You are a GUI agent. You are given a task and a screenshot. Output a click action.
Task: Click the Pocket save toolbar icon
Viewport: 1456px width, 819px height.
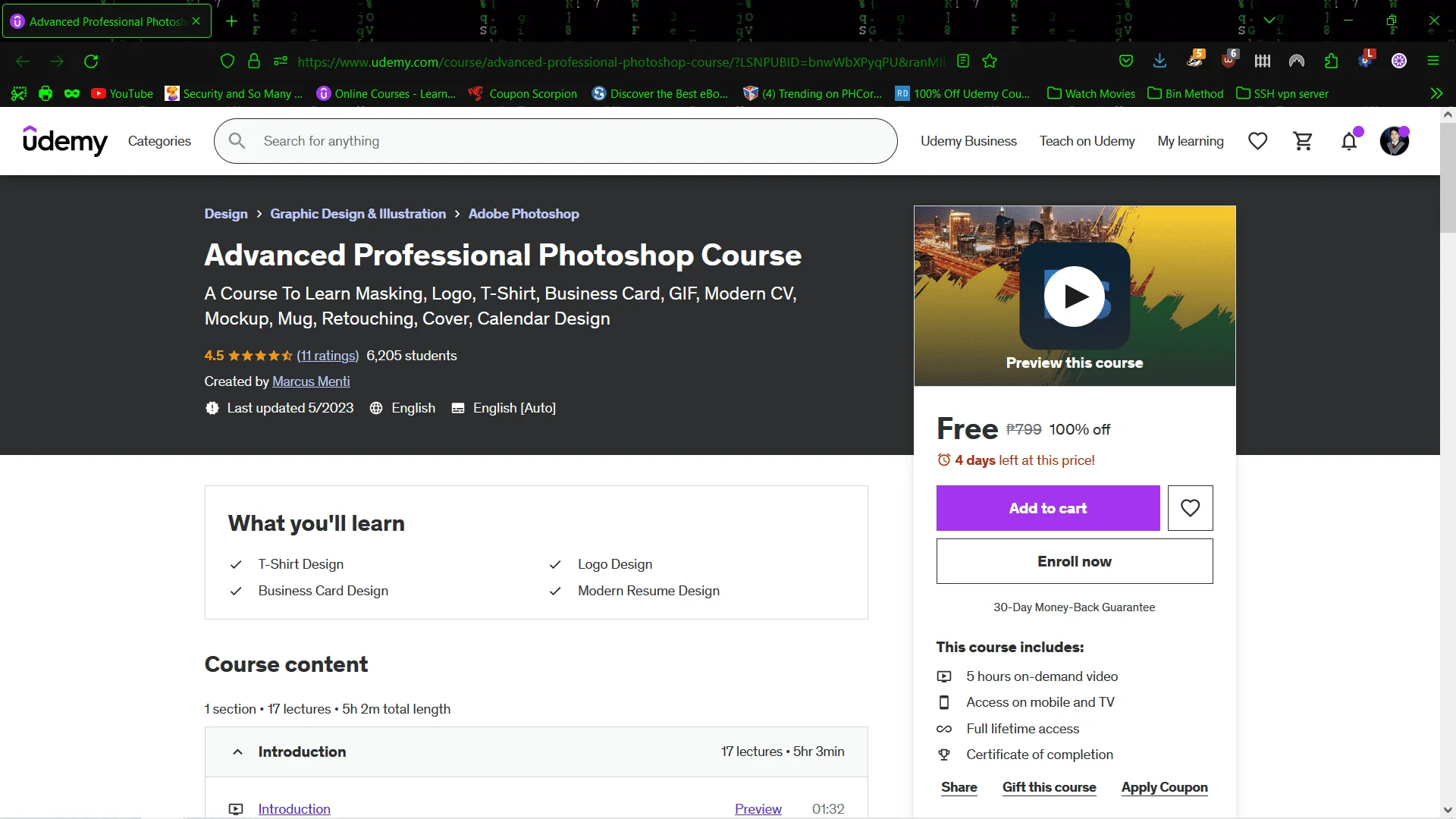(1126, 61)
